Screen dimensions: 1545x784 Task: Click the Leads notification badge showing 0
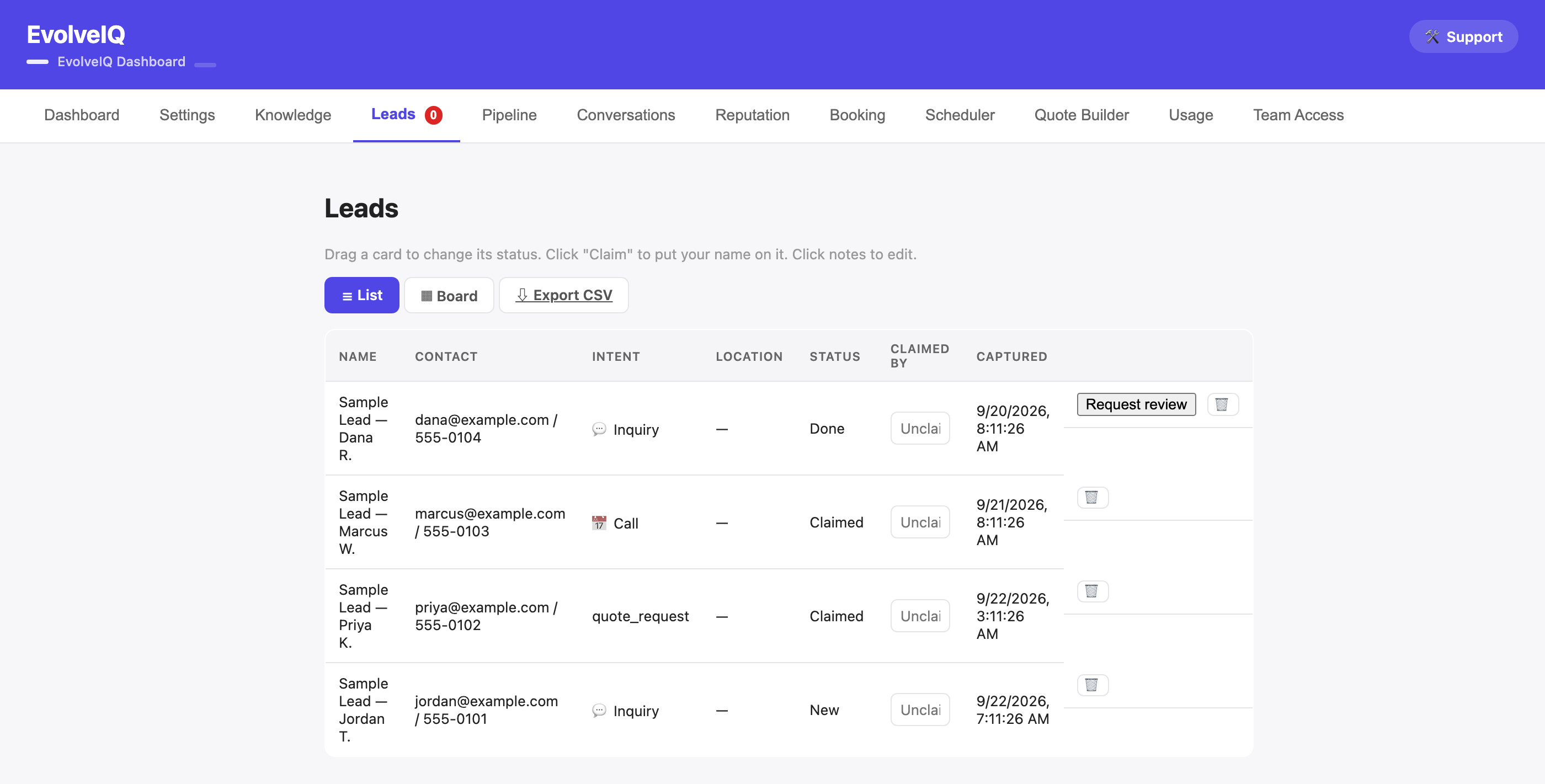coord(434,115)
